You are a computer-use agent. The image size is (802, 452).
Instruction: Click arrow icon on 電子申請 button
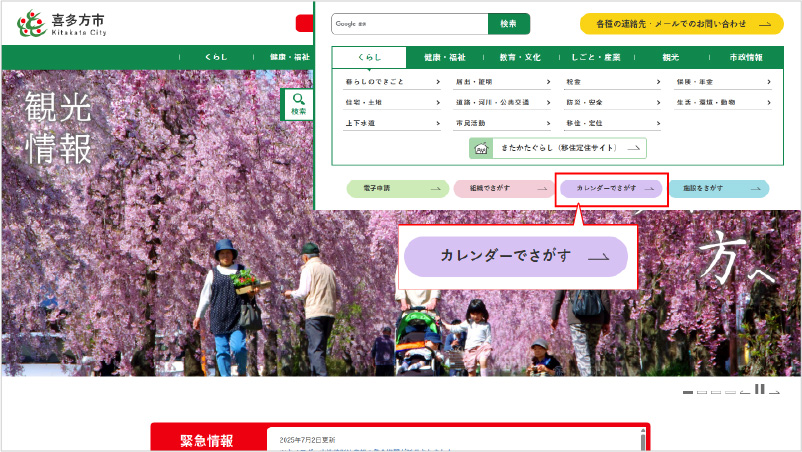tap(435, 188)
